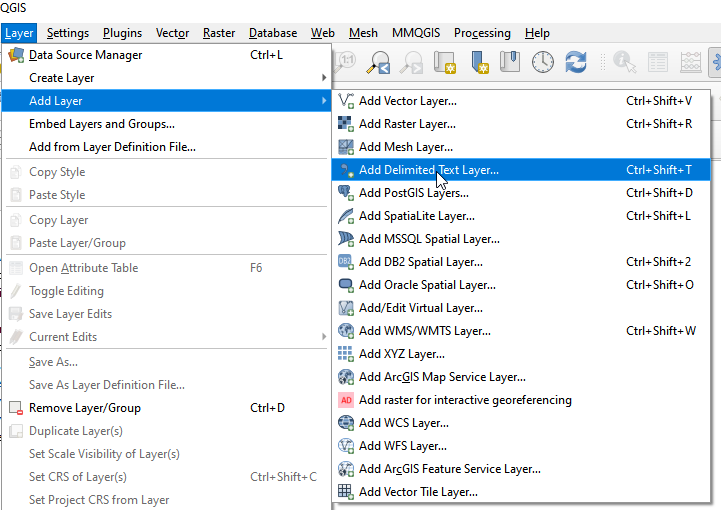This screenshot has width=721, height=510.
Task: Select Add ArcGIS Map Service Layer entry
Action: point(521,377)
